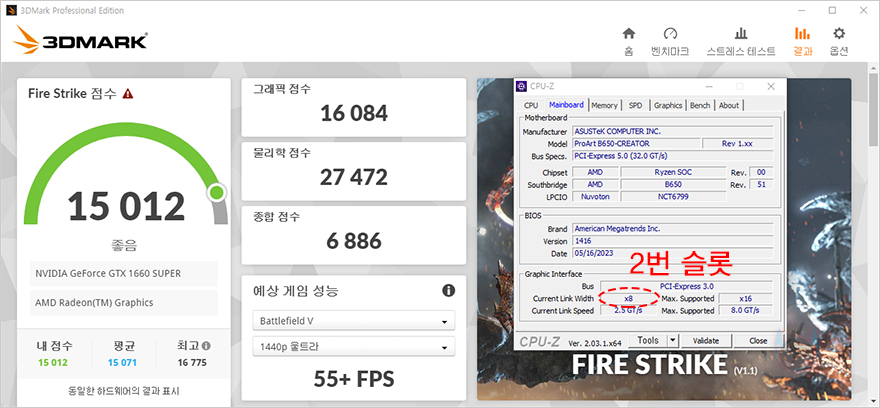Switch to Bench tab in CPU-Z
Viewport: 880px width, 408px height.
click(x=700, y=105)
